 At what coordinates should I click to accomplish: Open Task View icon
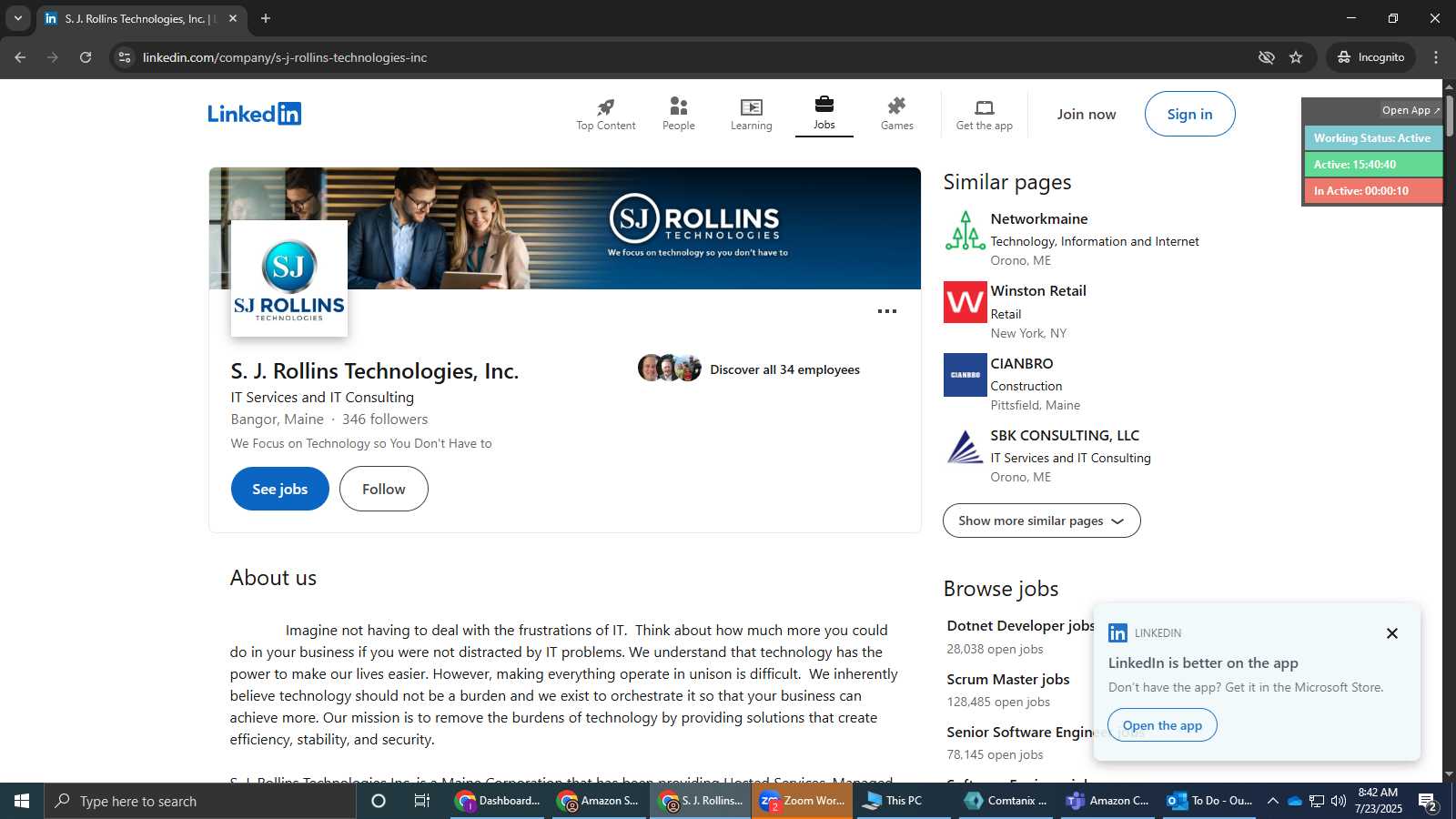pos(422,801)
